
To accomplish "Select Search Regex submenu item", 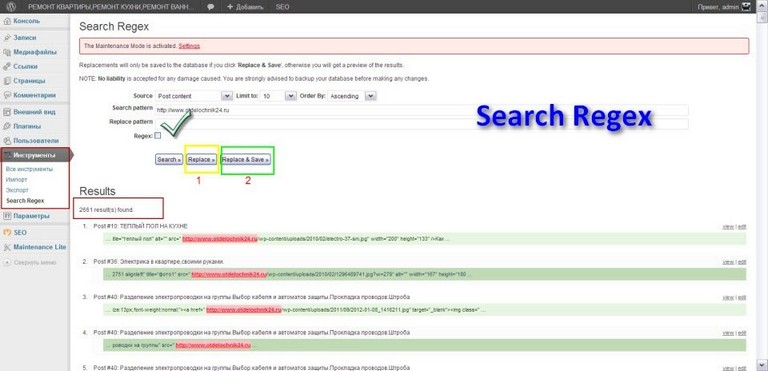I will pyautogui.click(x=25, y=200).
